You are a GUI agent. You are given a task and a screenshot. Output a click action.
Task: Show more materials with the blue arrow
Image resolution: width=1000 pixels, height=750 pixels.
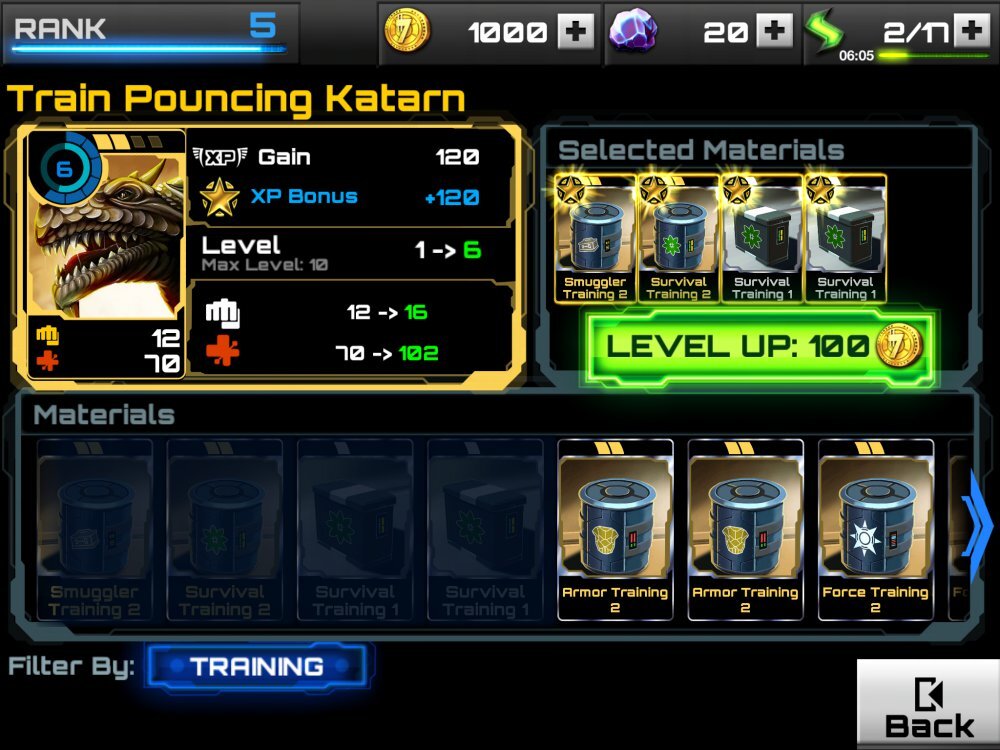979,525
